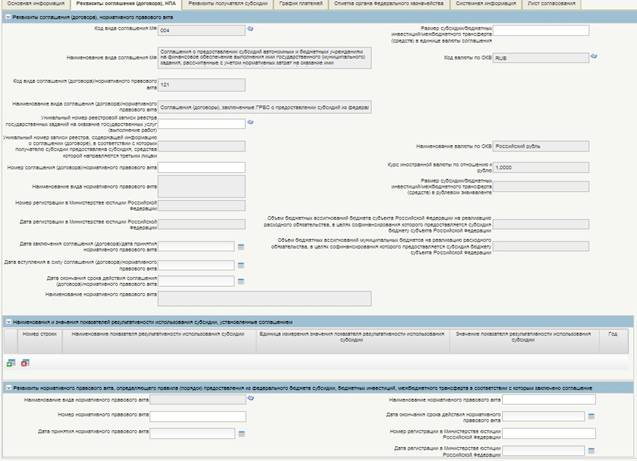Add a row to показатели результативности table
The image size is (637, 461).
click(x=10, y=364)
